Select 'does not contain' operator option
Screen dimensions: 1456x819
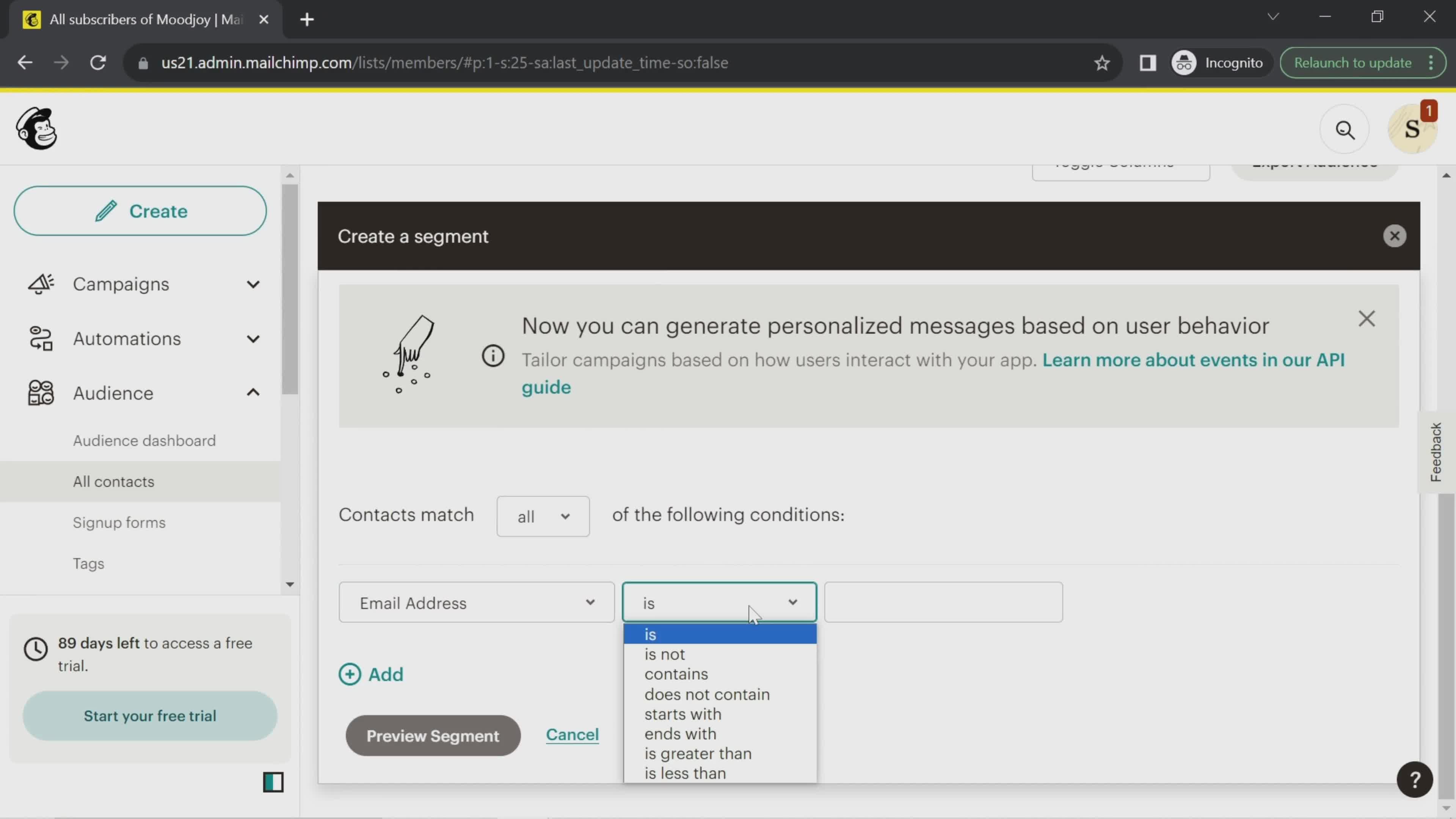708,693
